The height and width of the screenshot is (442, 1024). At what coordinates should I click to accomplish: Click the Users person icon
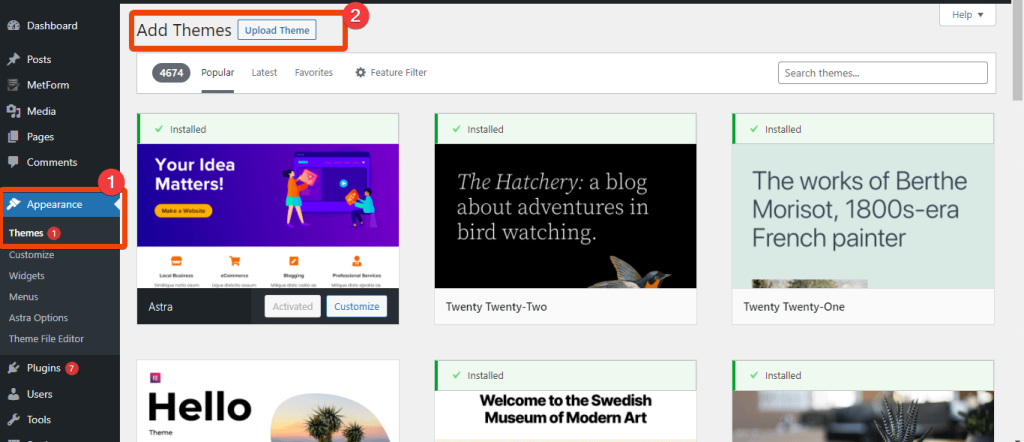pyautogui.click(x=14, y=394)
